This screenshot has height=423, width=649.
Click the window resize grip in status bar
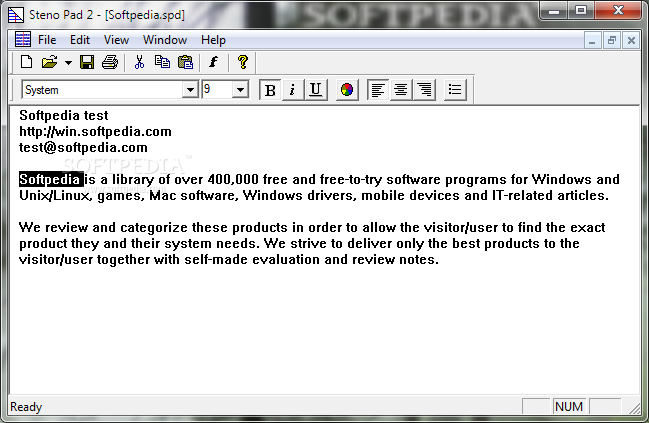[635, 408]
